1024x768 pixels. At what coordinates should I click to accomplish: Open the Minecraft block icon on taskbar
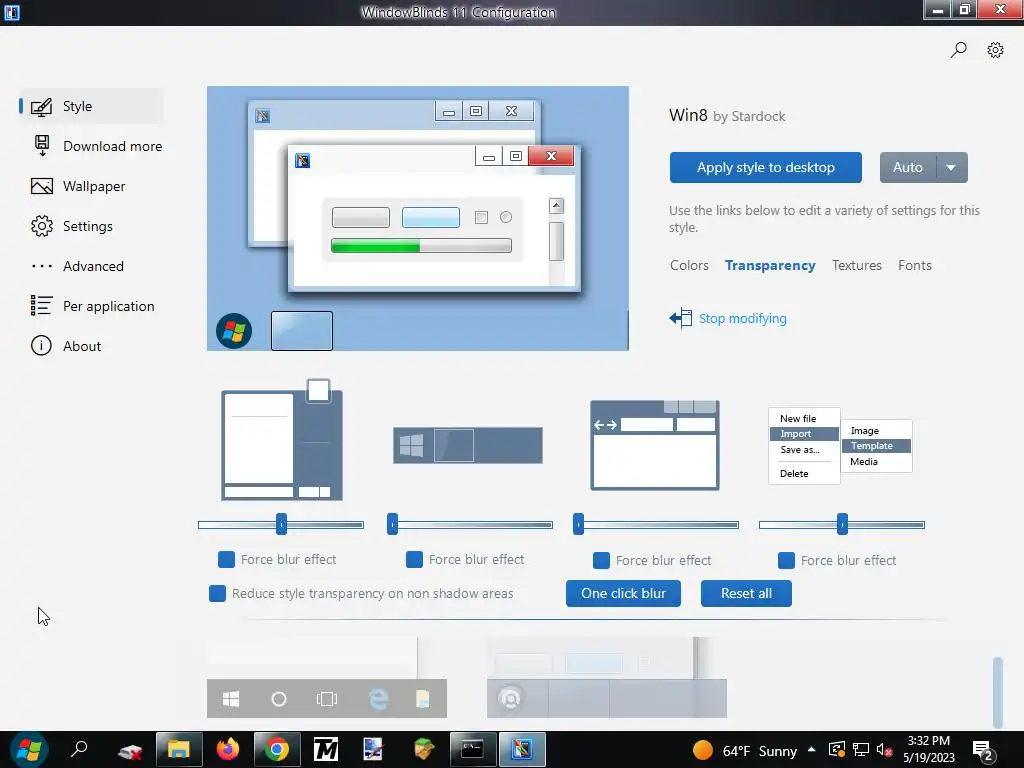coord(424,749)
